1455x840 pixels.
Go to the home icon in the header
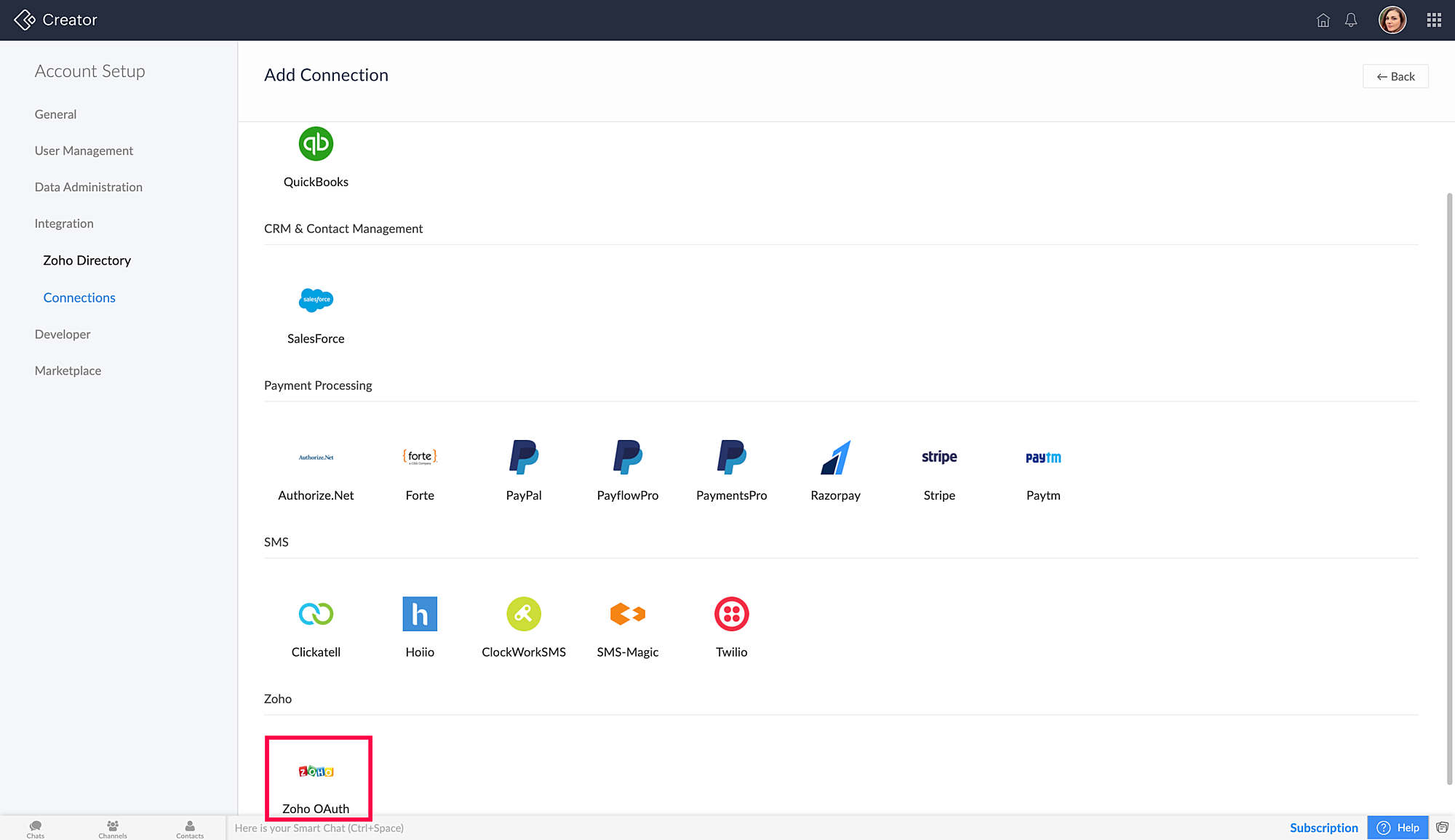[x=1323, y=20]
